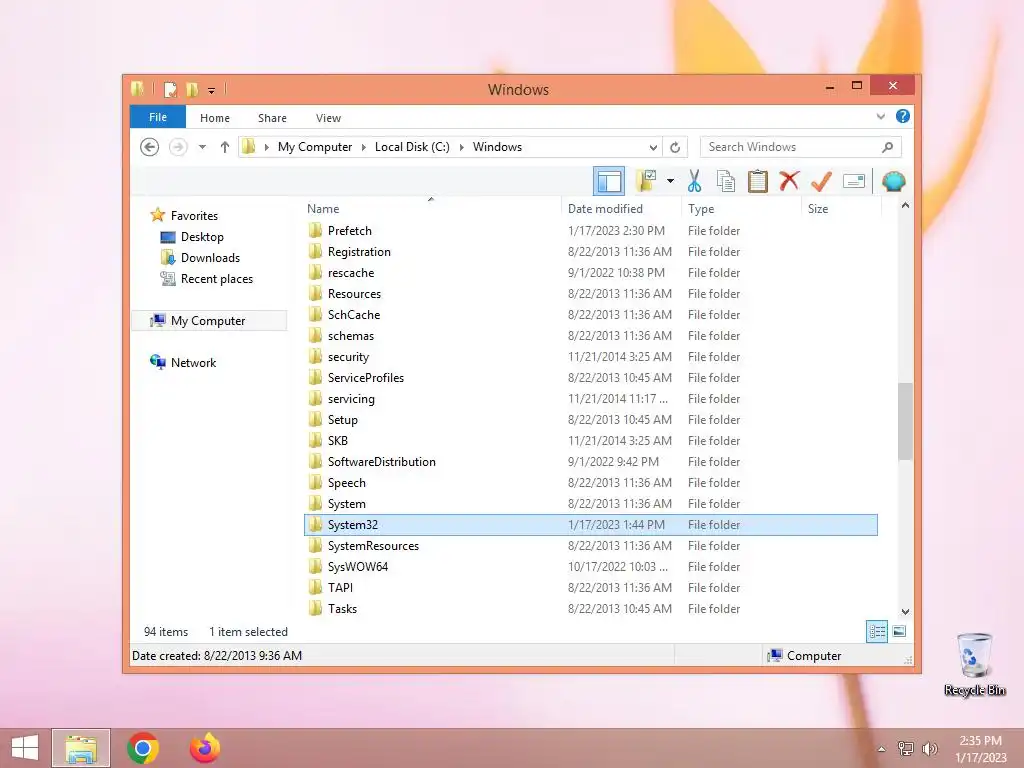The height and width of the screenshot is (768, 1024).
Task: Copy with the two-pages icon
Action: coord(726,181)
